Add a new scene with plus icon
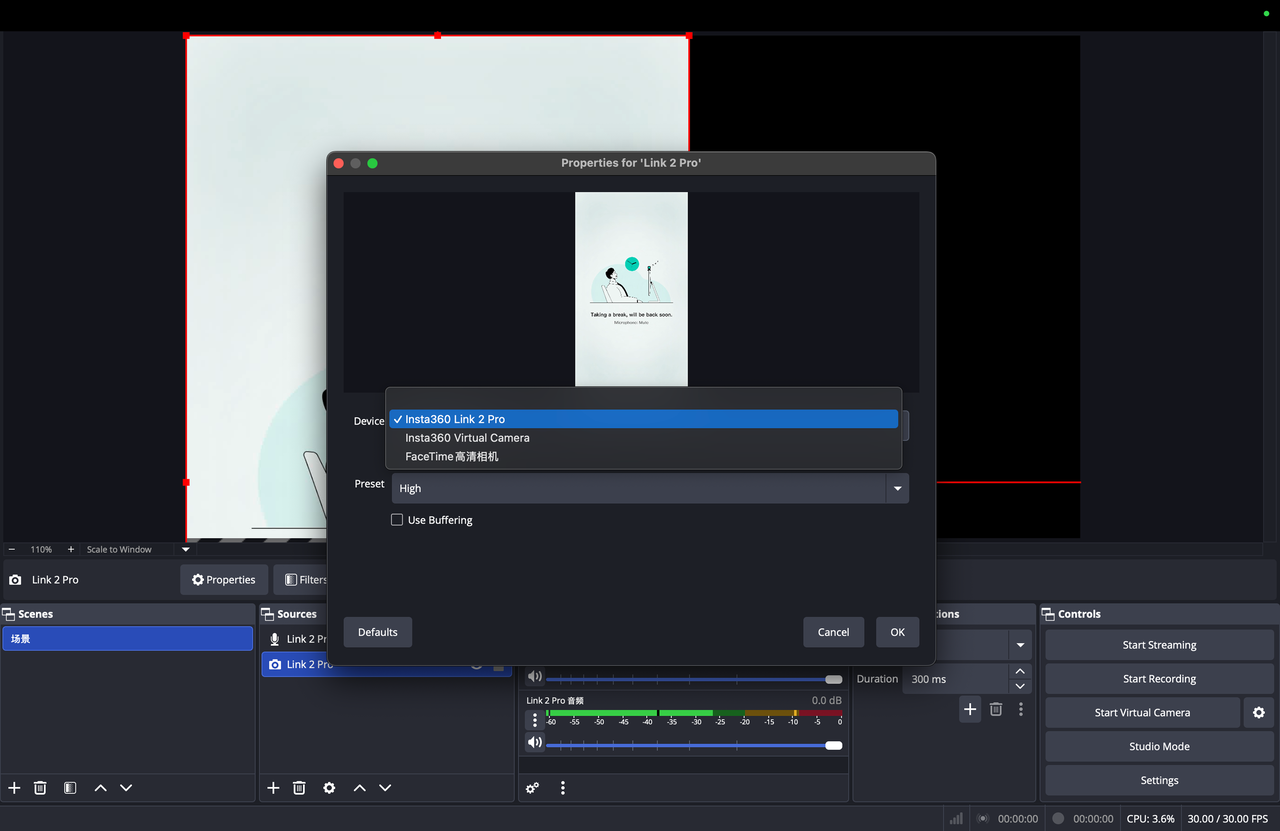This screenshot has width=1280, height=831. click(14, 788)
